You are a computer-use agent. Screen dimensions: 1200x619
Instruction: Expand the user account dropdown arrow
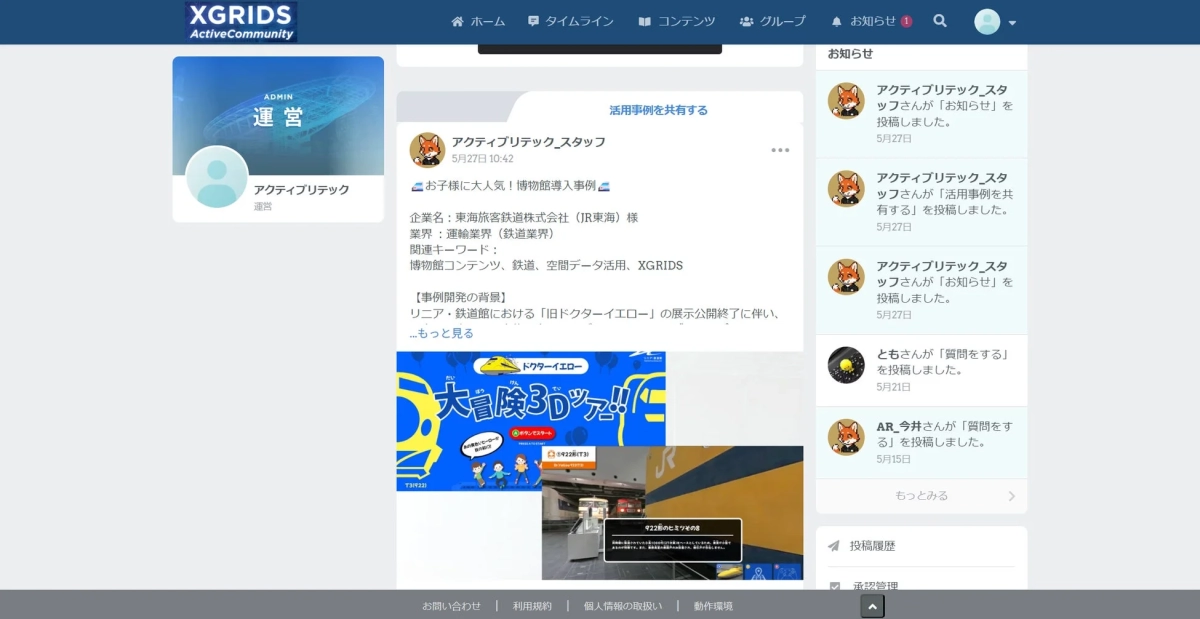(1012, 23)
